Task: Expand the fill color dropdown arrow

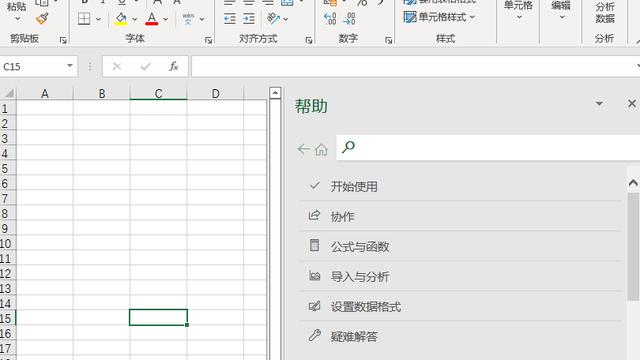Action: 134,19
